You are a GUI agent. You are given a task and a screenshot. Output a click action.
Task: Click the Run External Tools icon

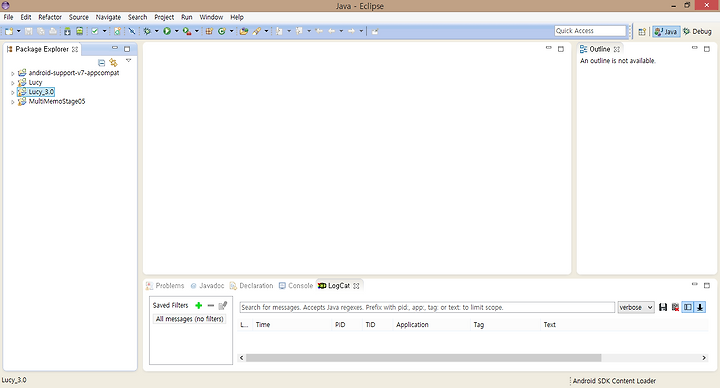coord(187,31)
